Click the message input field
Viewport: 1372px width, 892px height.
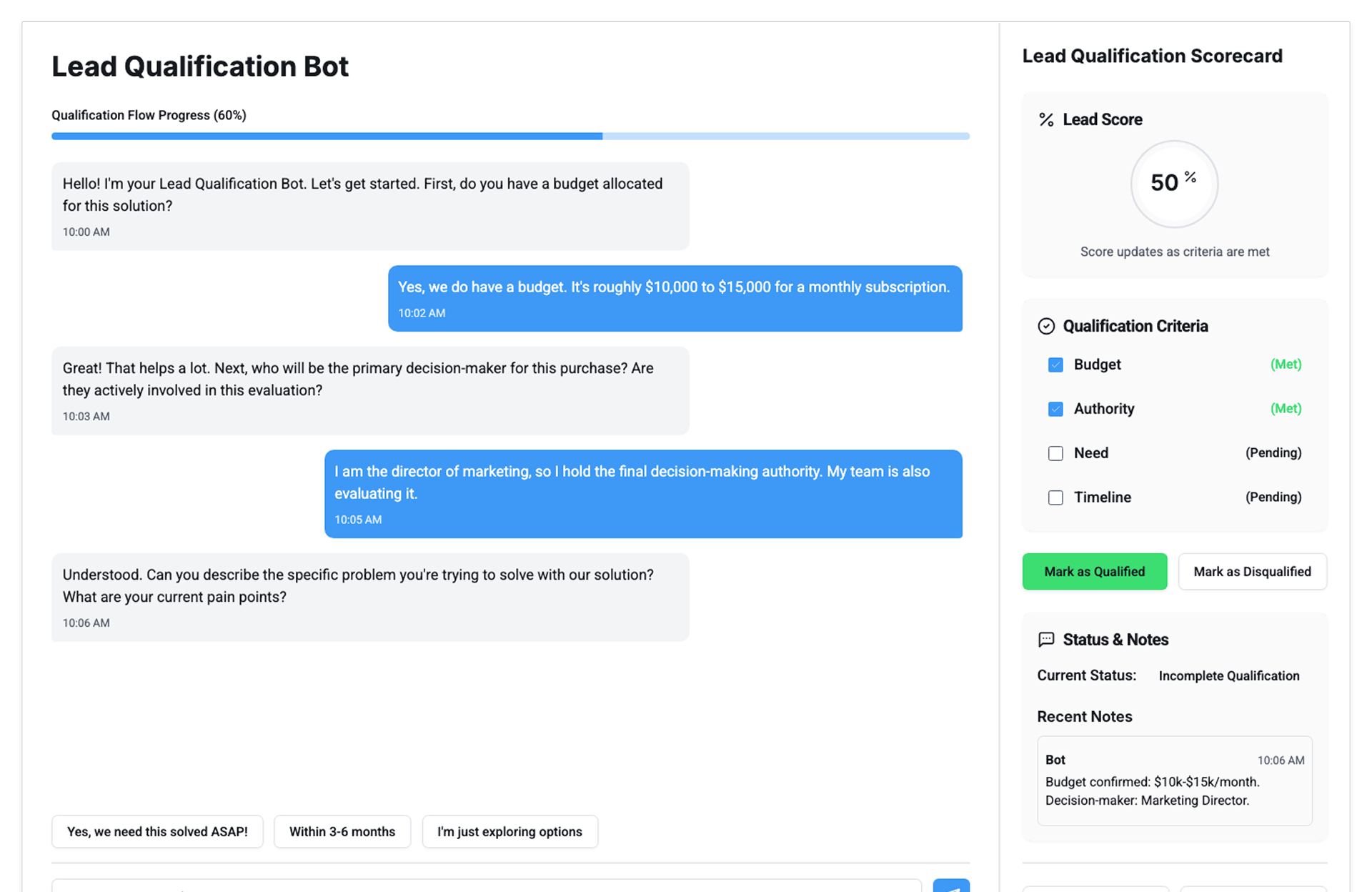(x=486, y=886)
